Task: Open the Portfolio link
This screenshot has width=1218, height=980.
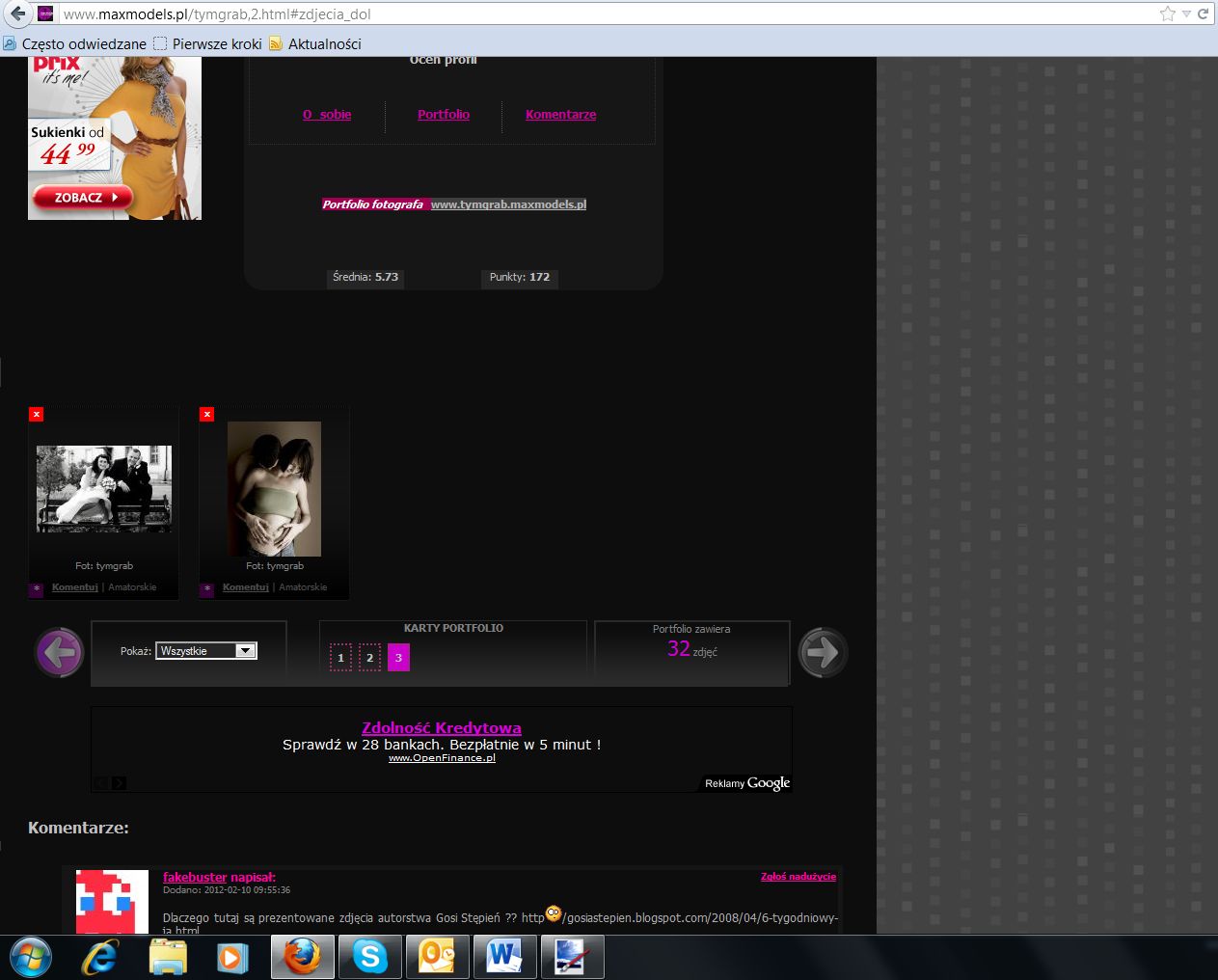Action: click(x=444, y=114)
